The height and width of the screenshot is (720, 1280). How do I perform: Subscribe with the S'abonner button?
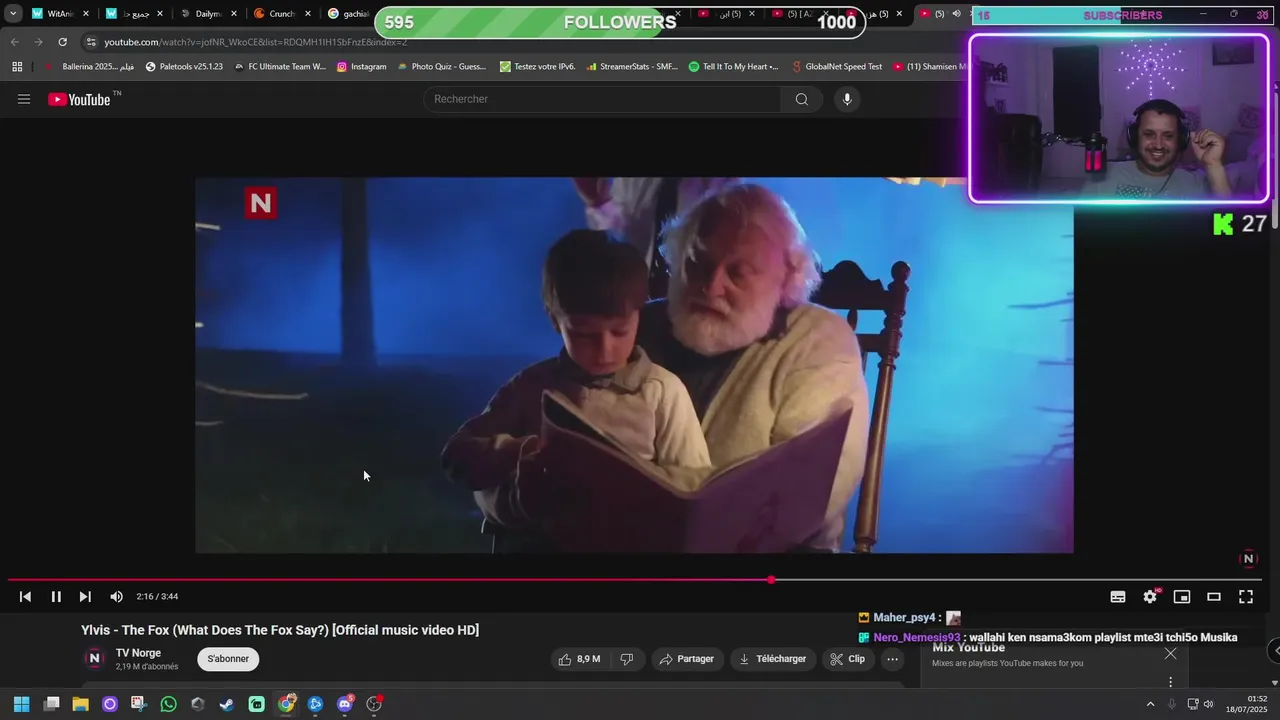point(228,659)
